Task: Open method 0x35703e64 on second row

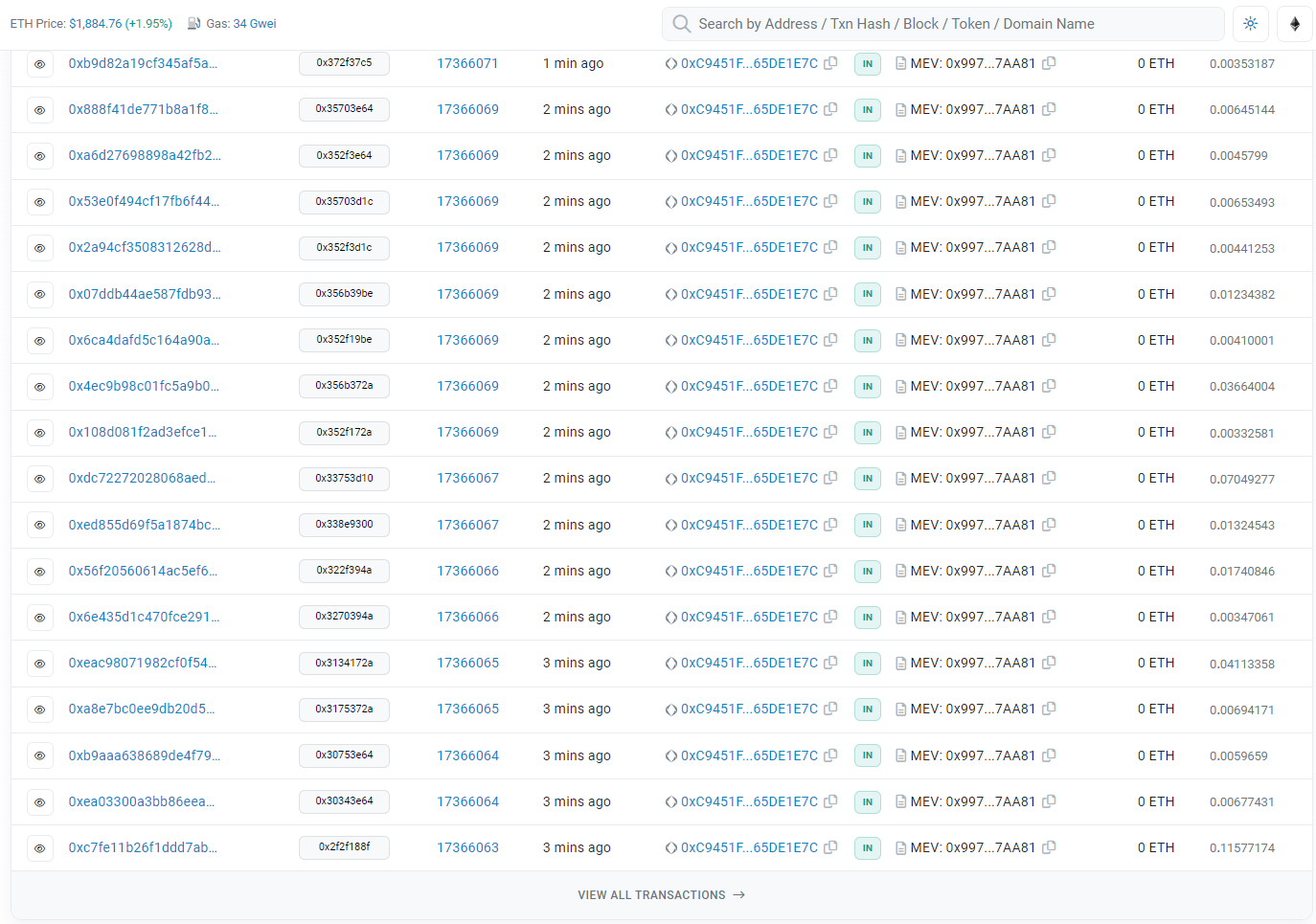Action: pos(344,109)
